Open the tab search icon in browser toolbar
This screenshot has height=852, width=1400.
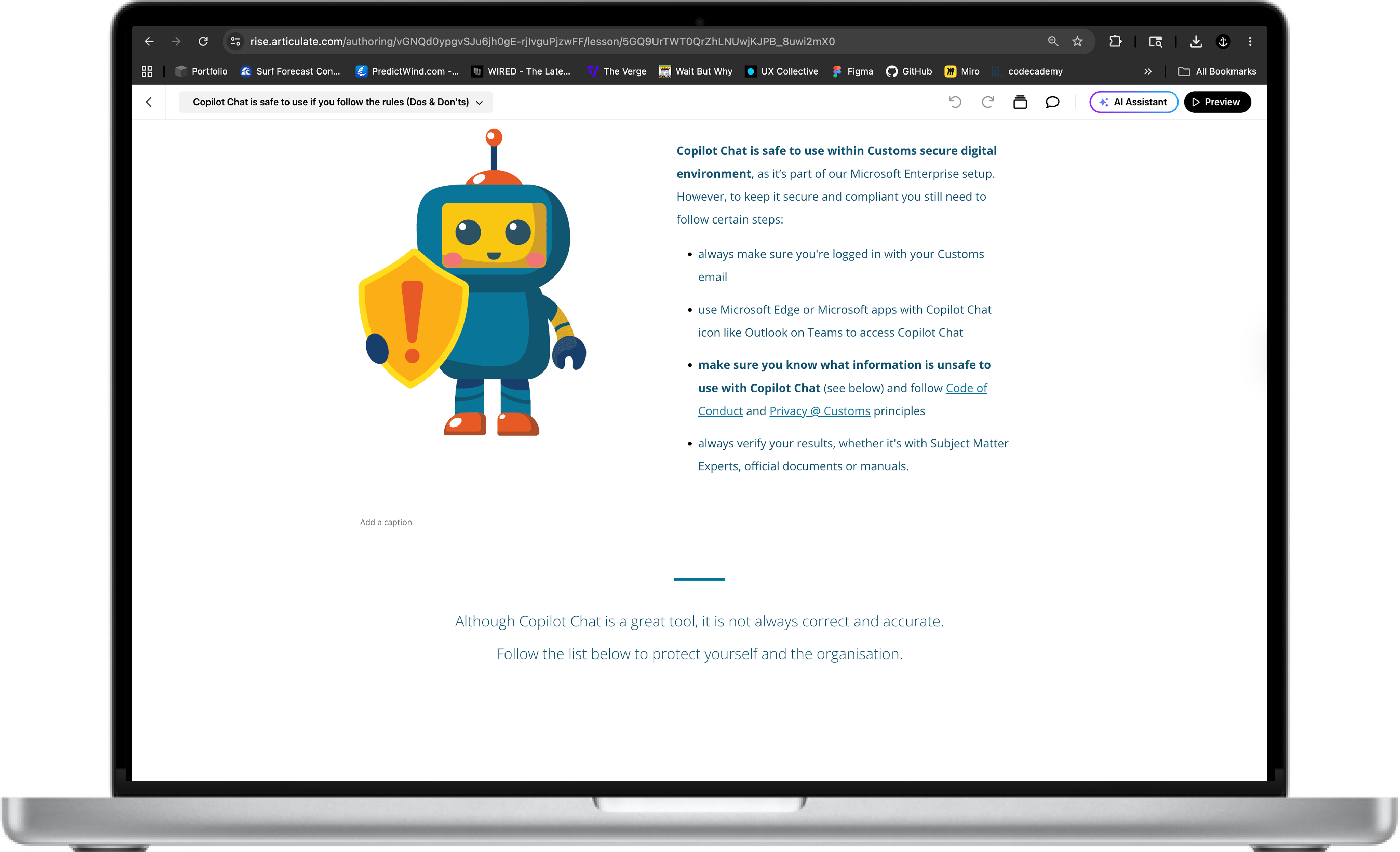[1155, 41]
